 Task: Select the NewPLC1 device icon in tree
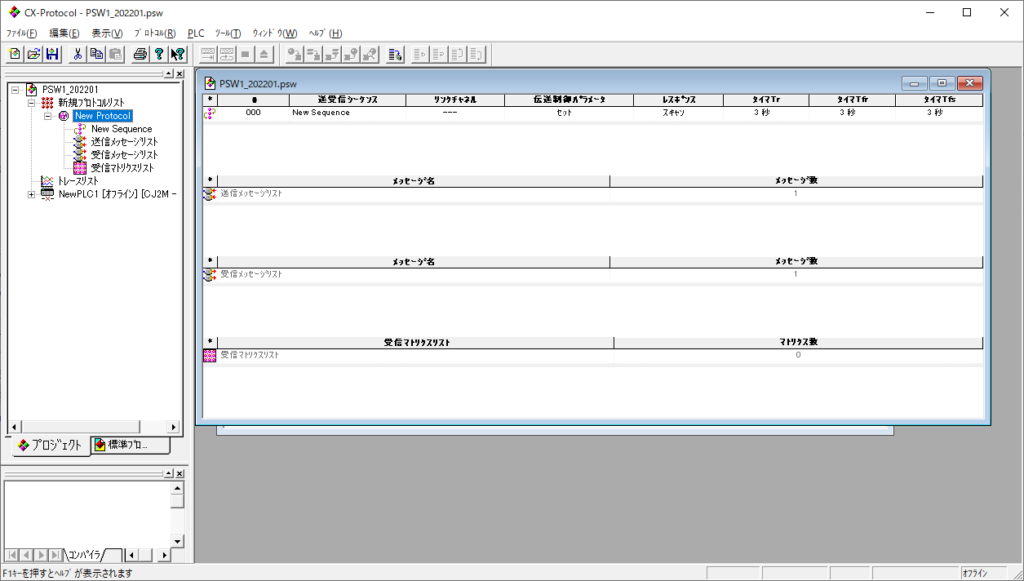click(x=47, y=194)
